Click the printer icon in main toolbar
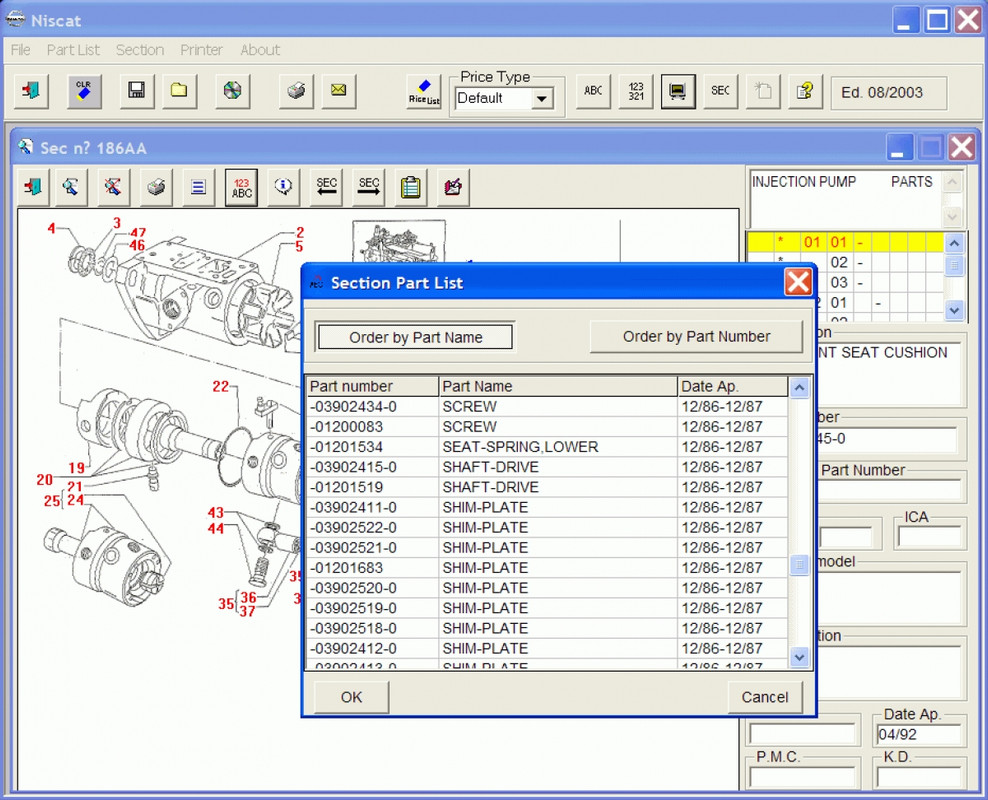The image size is (988, 800). pos(296,91)
